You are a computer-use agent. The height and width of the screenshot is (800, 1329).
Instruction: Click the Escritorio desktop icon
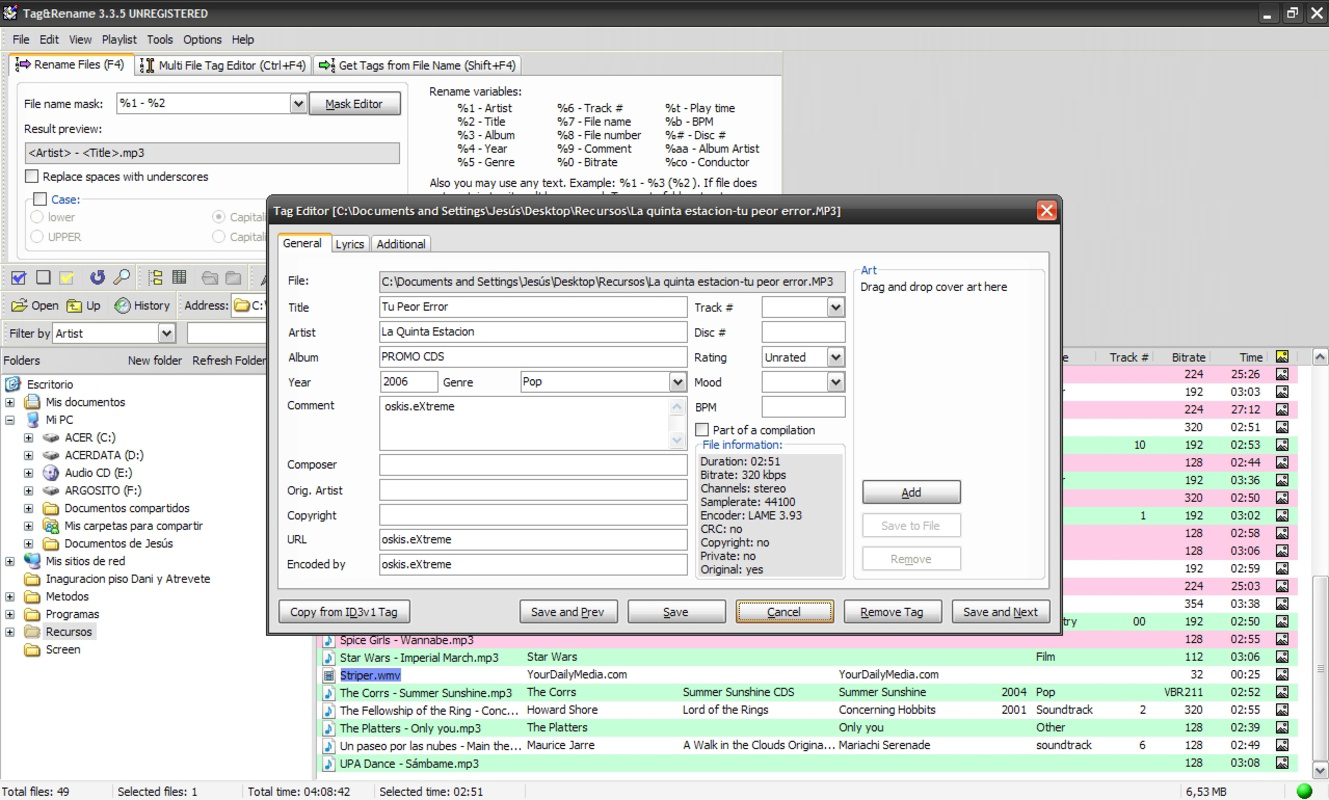coord(13,384)
